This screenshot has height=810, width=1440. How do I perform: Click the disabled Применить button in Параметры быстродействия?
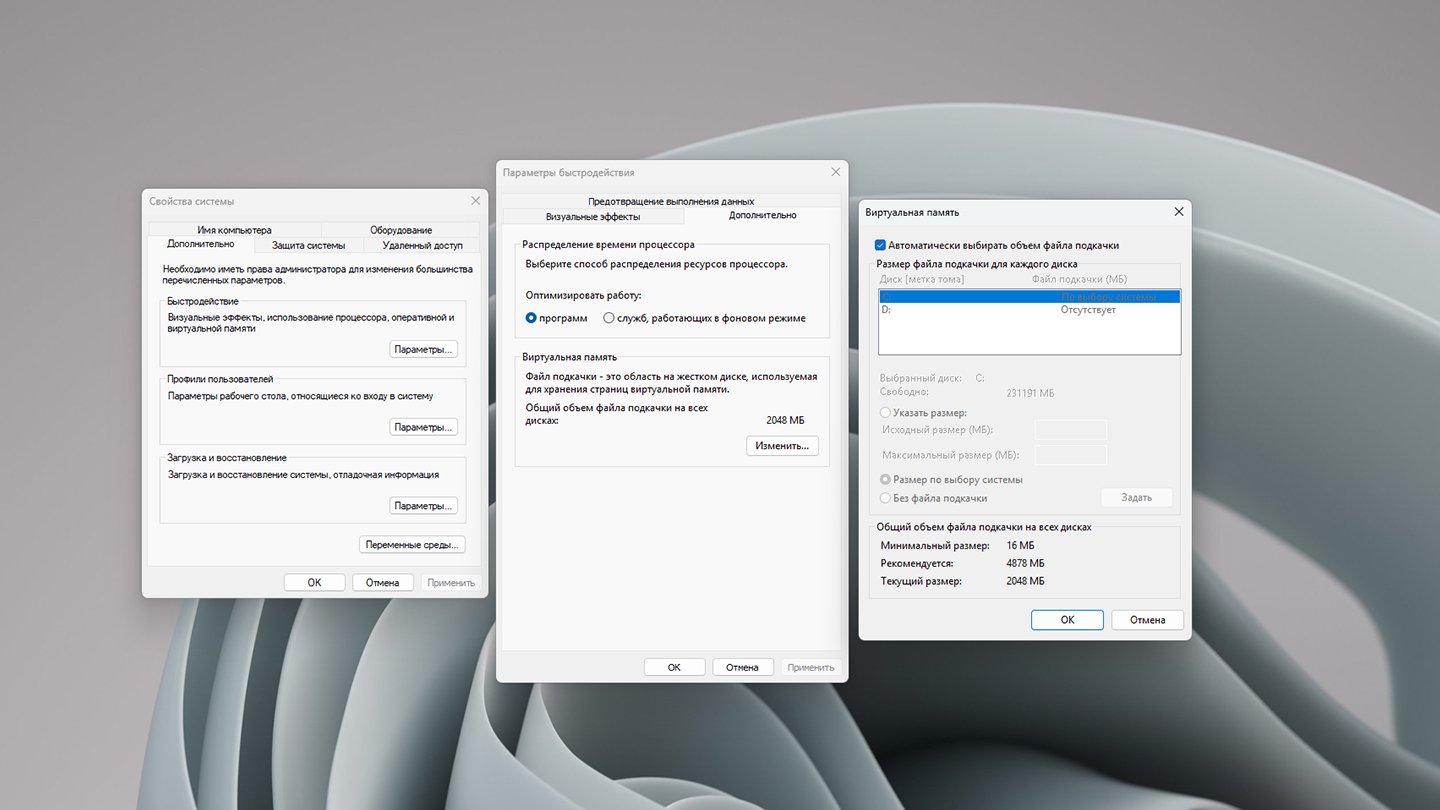pos(810,667)
